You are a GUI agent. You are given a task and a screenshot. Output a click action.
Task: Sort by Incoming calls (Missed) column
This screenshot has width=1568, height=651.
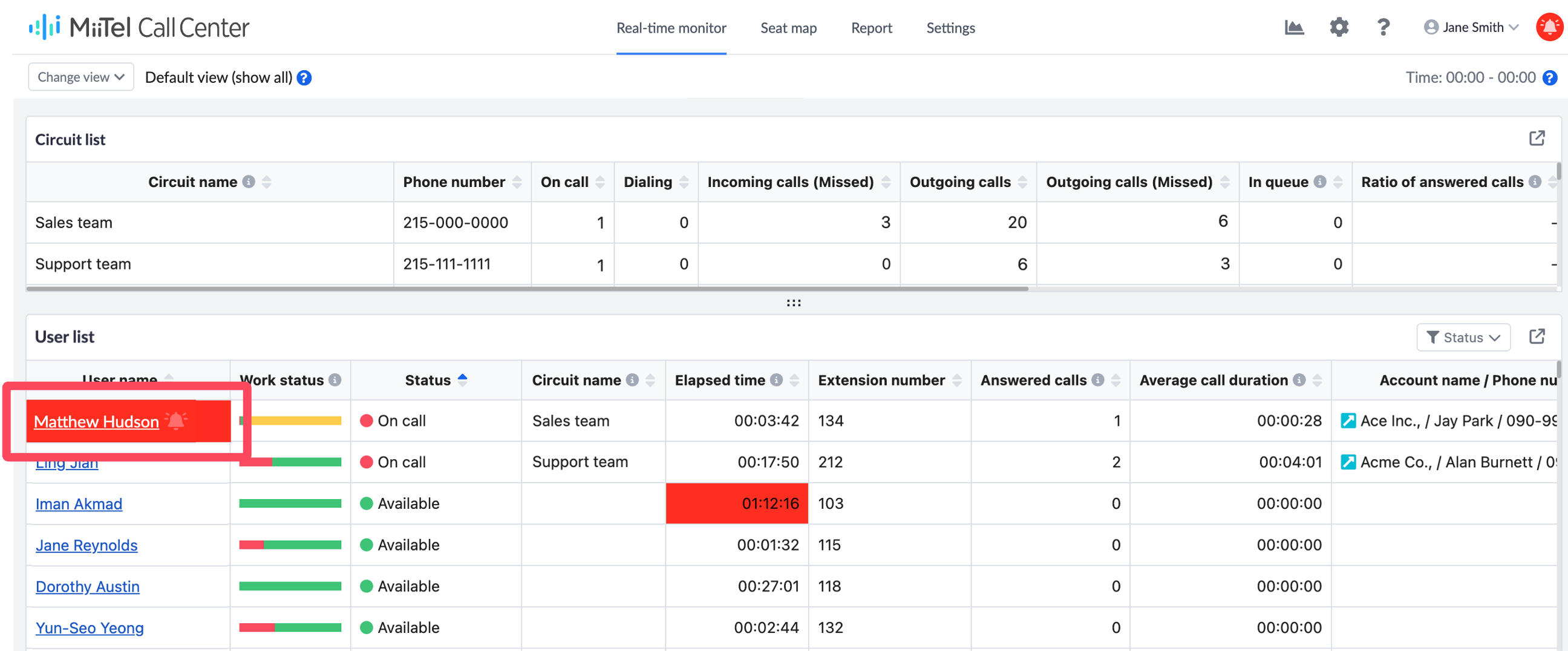[886, 182]
